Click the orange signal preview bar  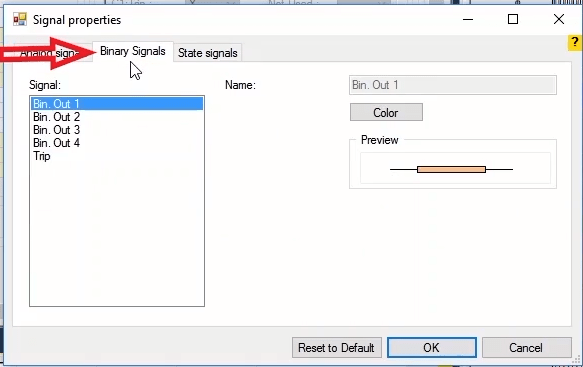point(451,170)
